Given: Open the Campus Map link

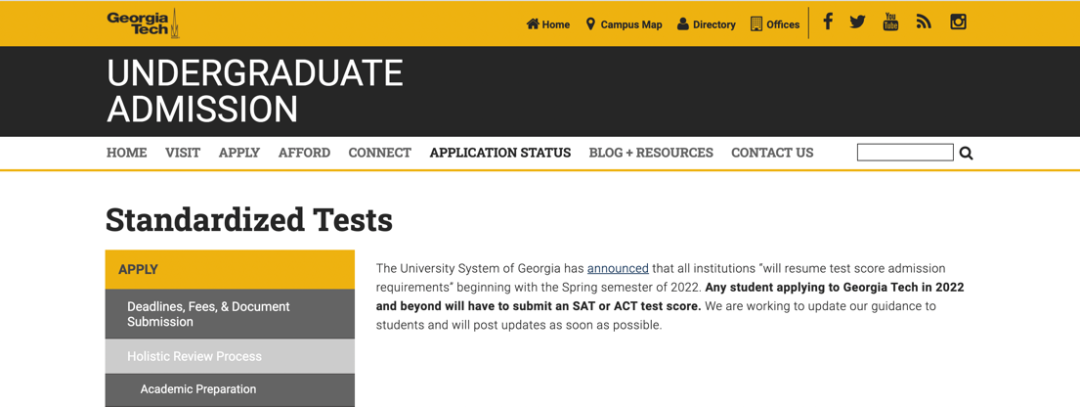Looking at the screenshot, I should [x=624, y=25].
